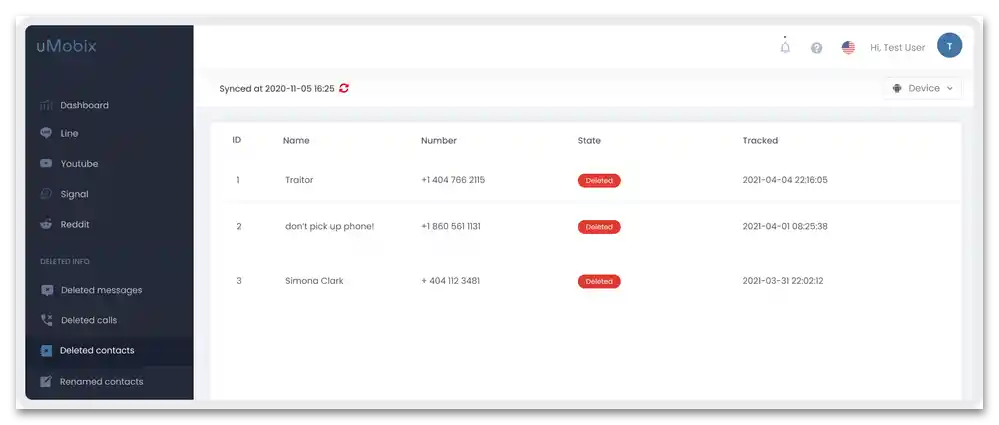The image size is (999, 425).
Task: Open Renamed contacts page
Action: (102, 382)
